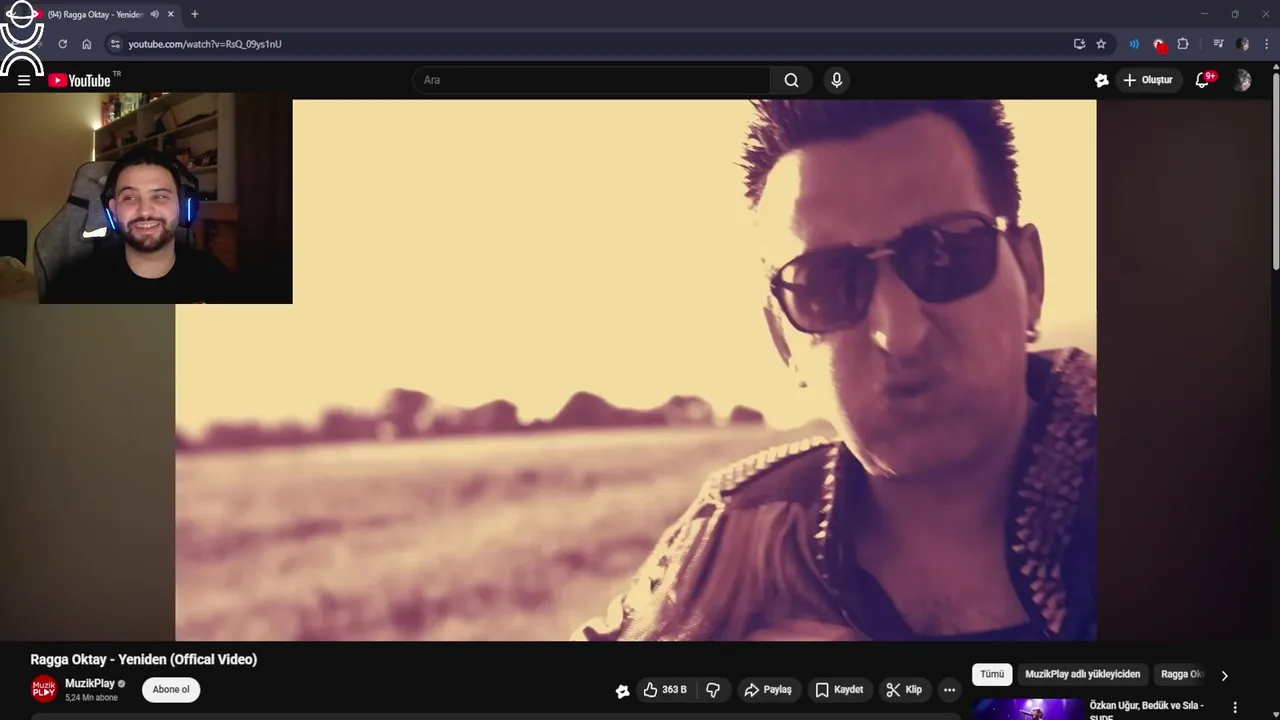Select MuzikPlay adlı yükleyiciden chip
Viewport: 1280px width, 720px height.
1083,675
